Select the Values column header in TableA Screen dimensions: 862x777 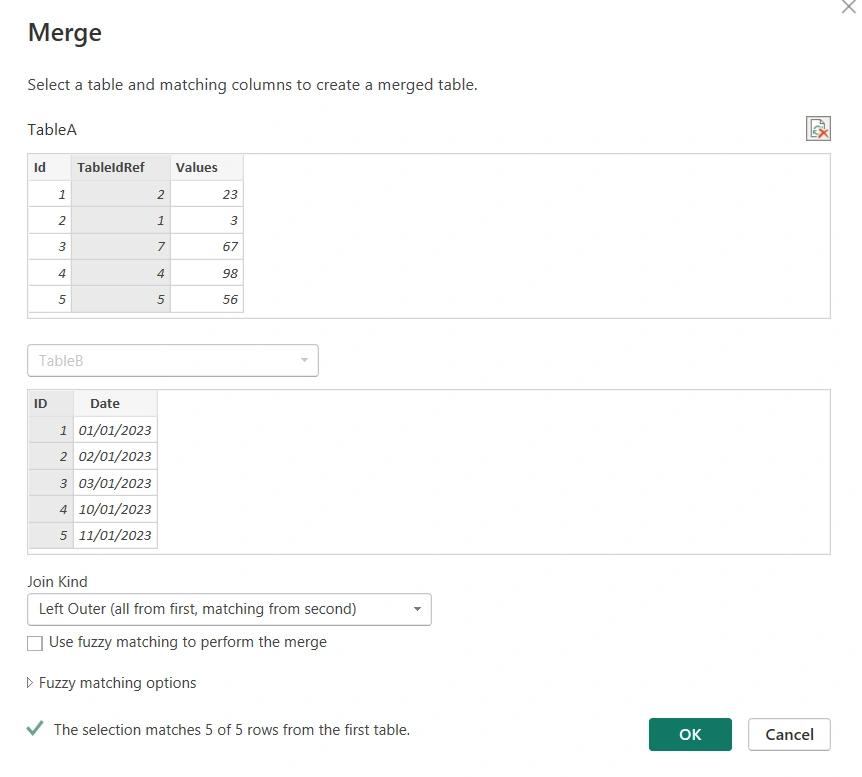tap(207, 168)
